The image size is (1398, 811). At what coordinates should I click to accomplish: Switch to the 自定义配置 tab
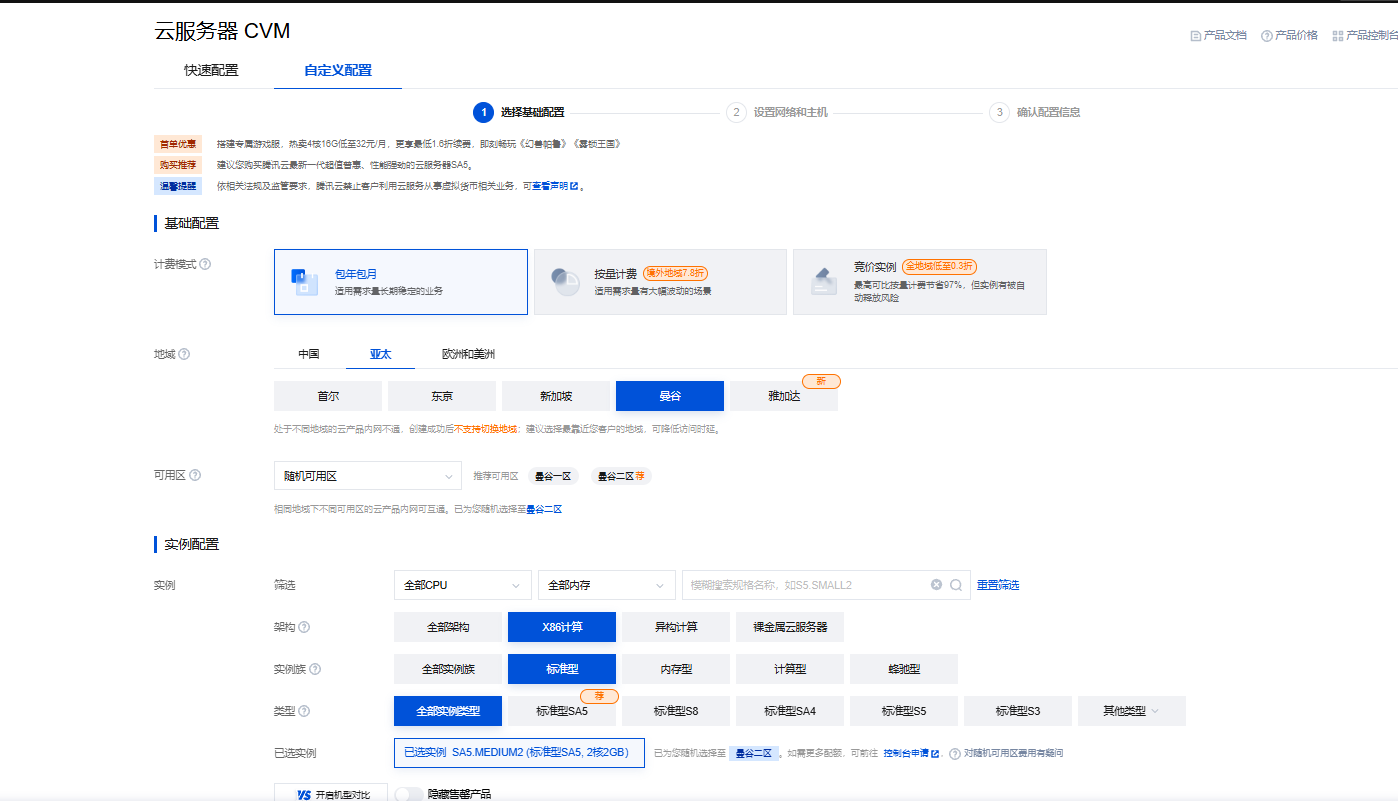tap(338, 70)
